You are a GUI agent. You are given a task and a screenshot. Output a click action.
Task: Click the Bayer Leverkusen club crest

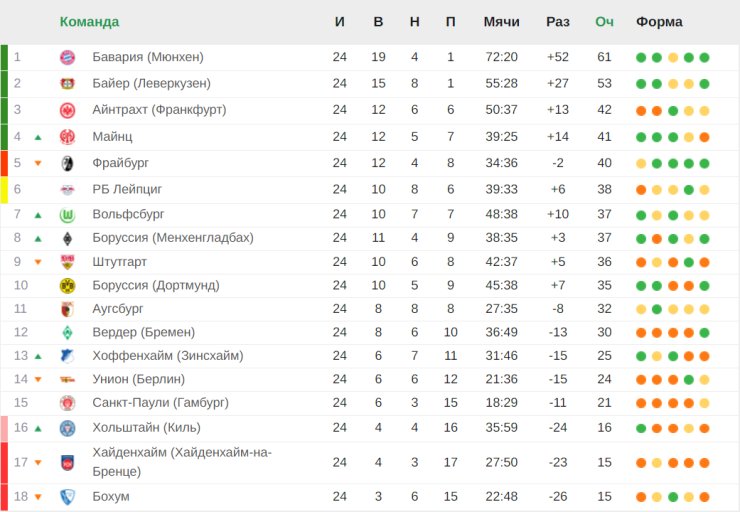point(67,84)
